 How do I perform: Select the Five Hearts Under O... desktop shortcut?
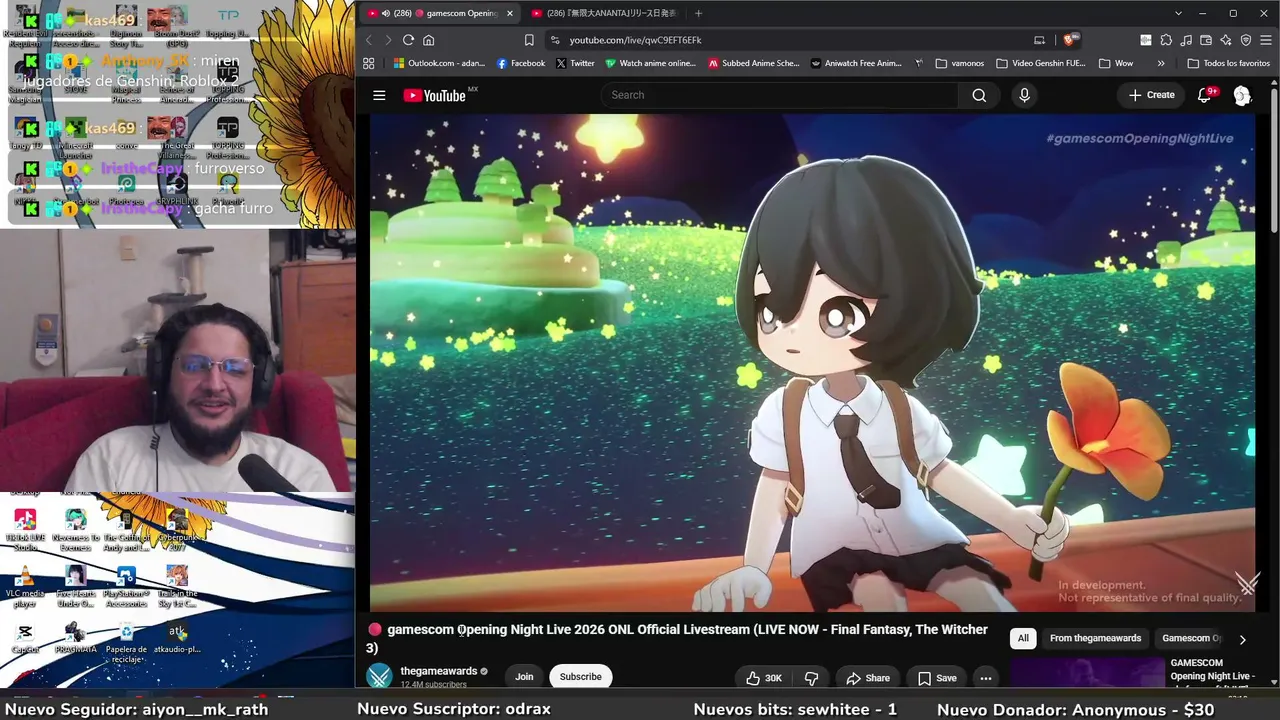[x=76, y=587]
